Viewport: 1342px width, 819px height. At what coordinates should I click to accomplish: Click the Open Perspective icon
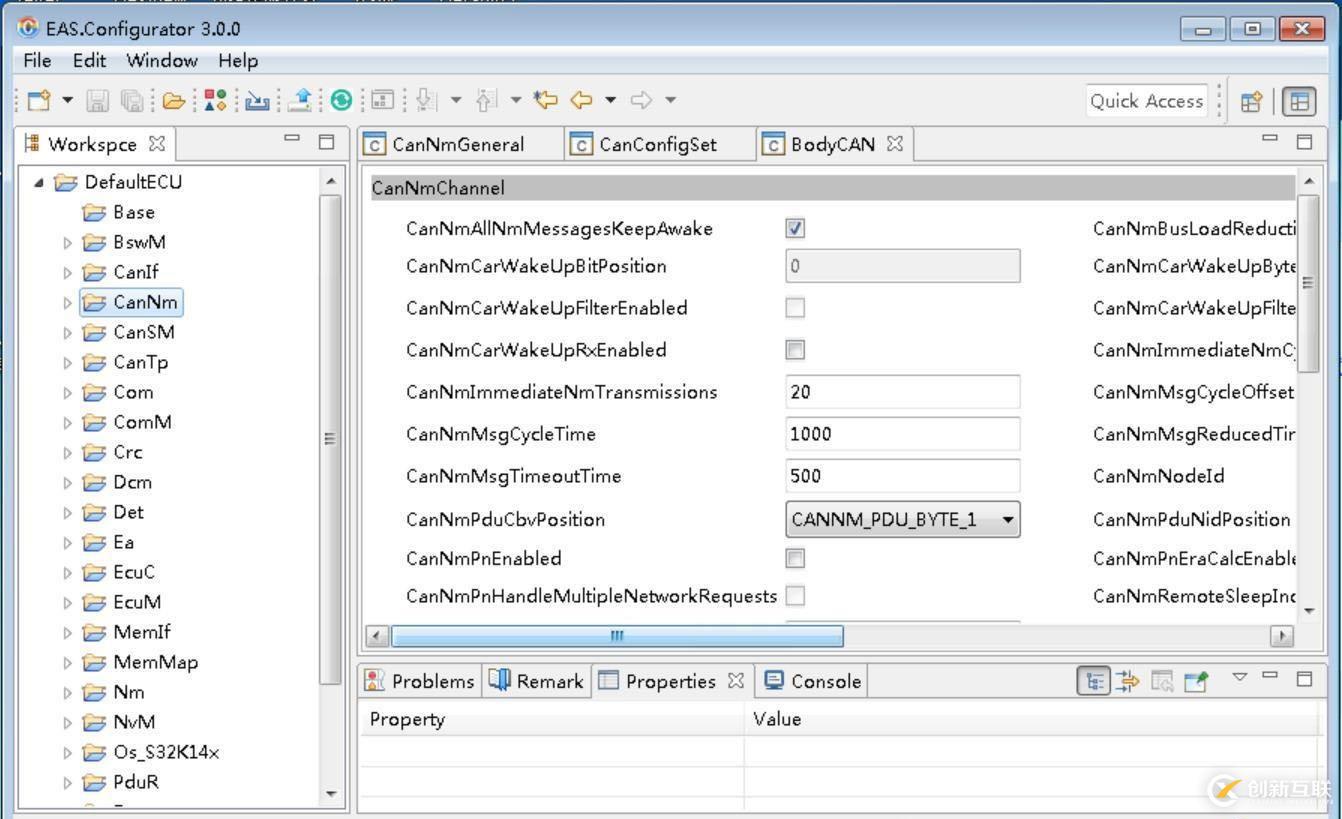pos(1251,101)
